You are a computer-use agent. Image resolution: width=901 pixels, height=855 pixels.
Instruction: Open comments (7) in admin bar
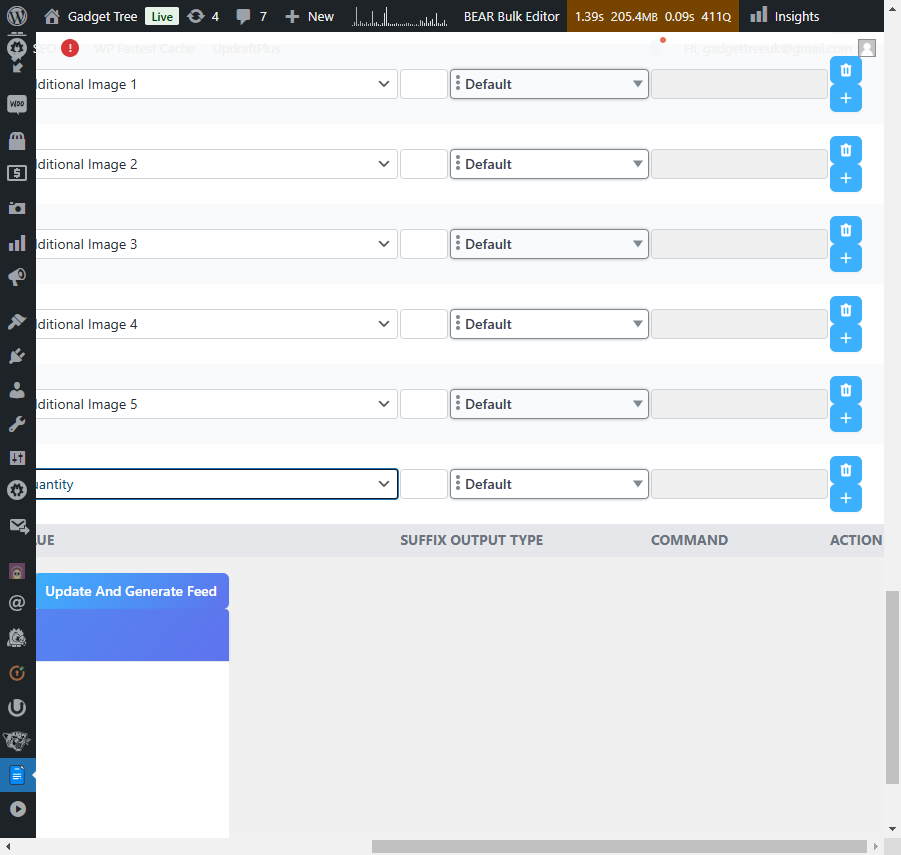click(x=252, y=16)
